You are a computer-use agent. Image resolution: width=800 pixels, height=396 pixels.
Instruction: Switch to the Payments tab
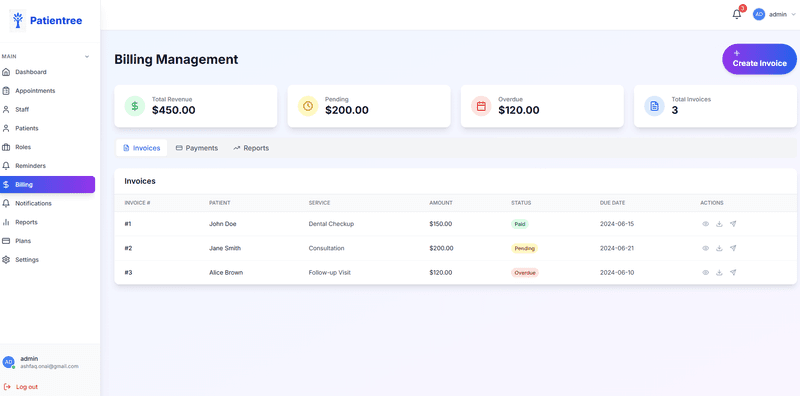196,148
